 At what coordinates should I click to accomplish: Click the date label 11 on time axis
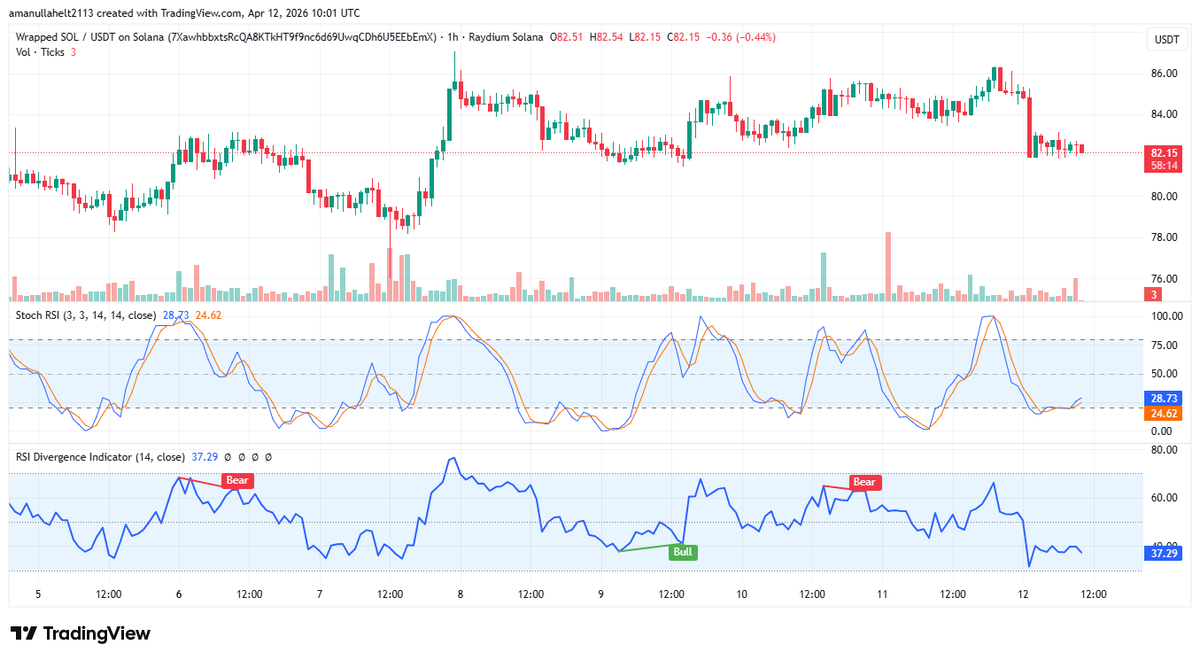883,594
